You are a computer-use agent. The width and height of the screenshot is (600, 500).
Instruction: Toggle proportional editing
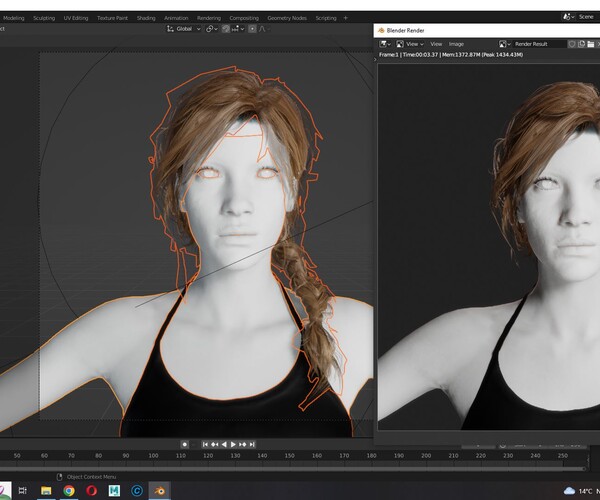pyautogui.click(x=252, y=29)
